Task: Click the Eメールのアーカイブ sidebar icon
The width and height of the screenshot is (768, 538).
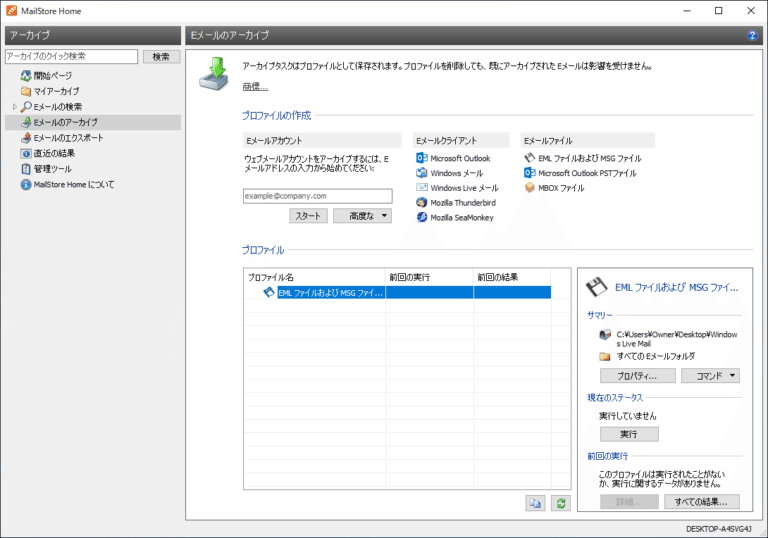Action: pos(26,122)
